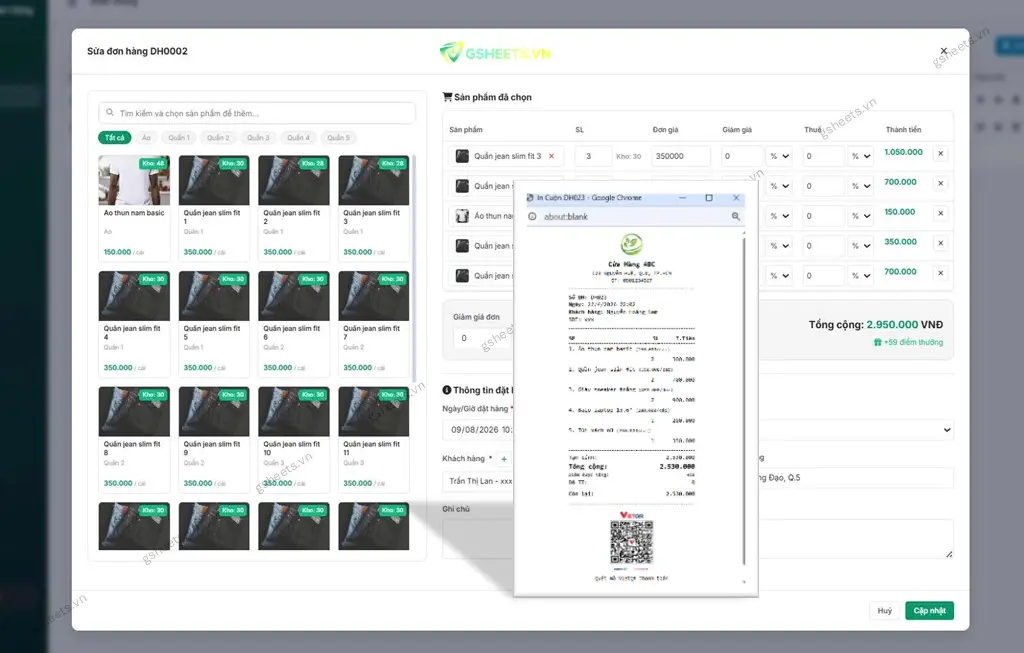Viewport: 1024px width, 653px height.
Task: Click the Cập nhật update button
Action: (929, 611)
